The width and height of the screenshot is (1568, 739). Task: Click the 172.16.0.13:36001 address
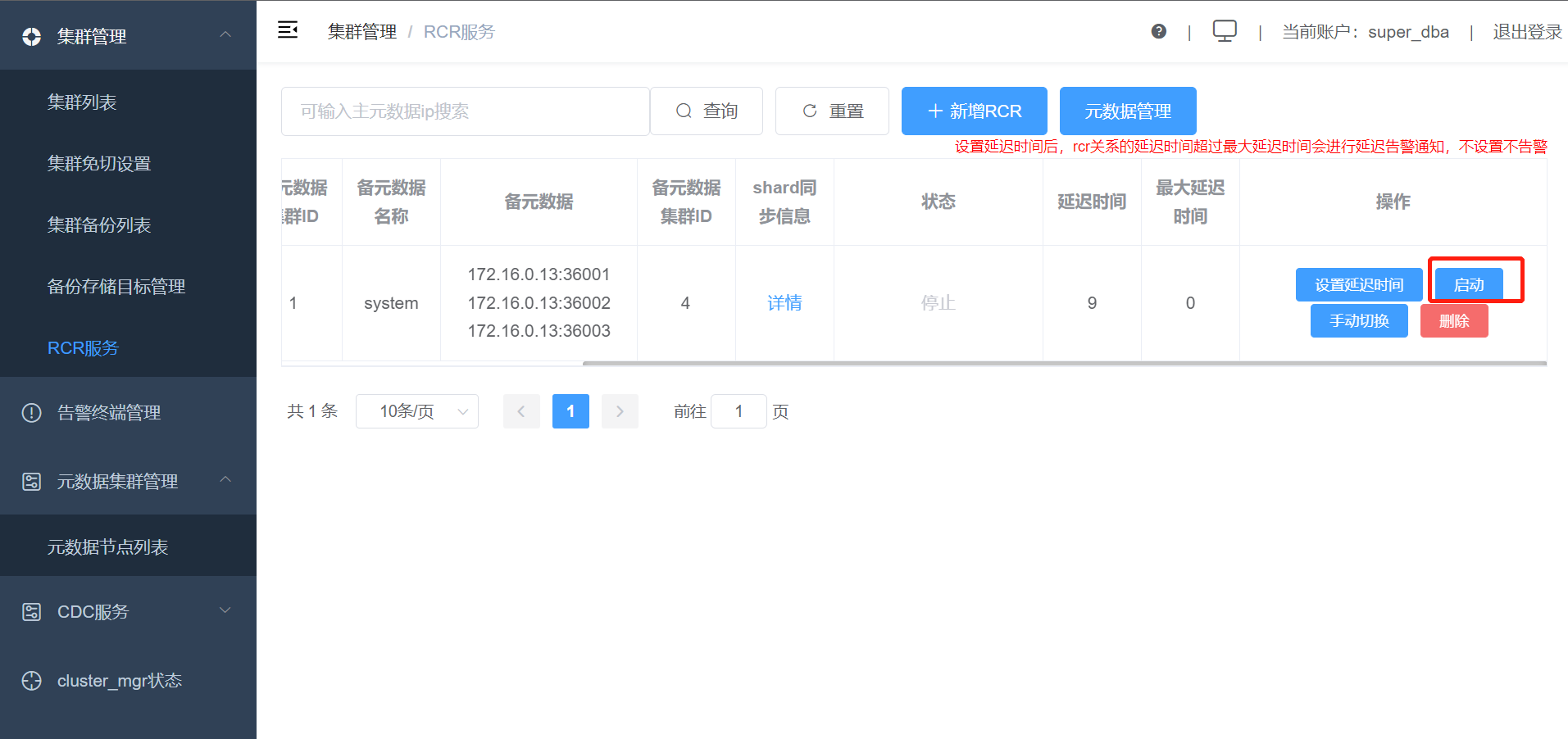point(539,274)
